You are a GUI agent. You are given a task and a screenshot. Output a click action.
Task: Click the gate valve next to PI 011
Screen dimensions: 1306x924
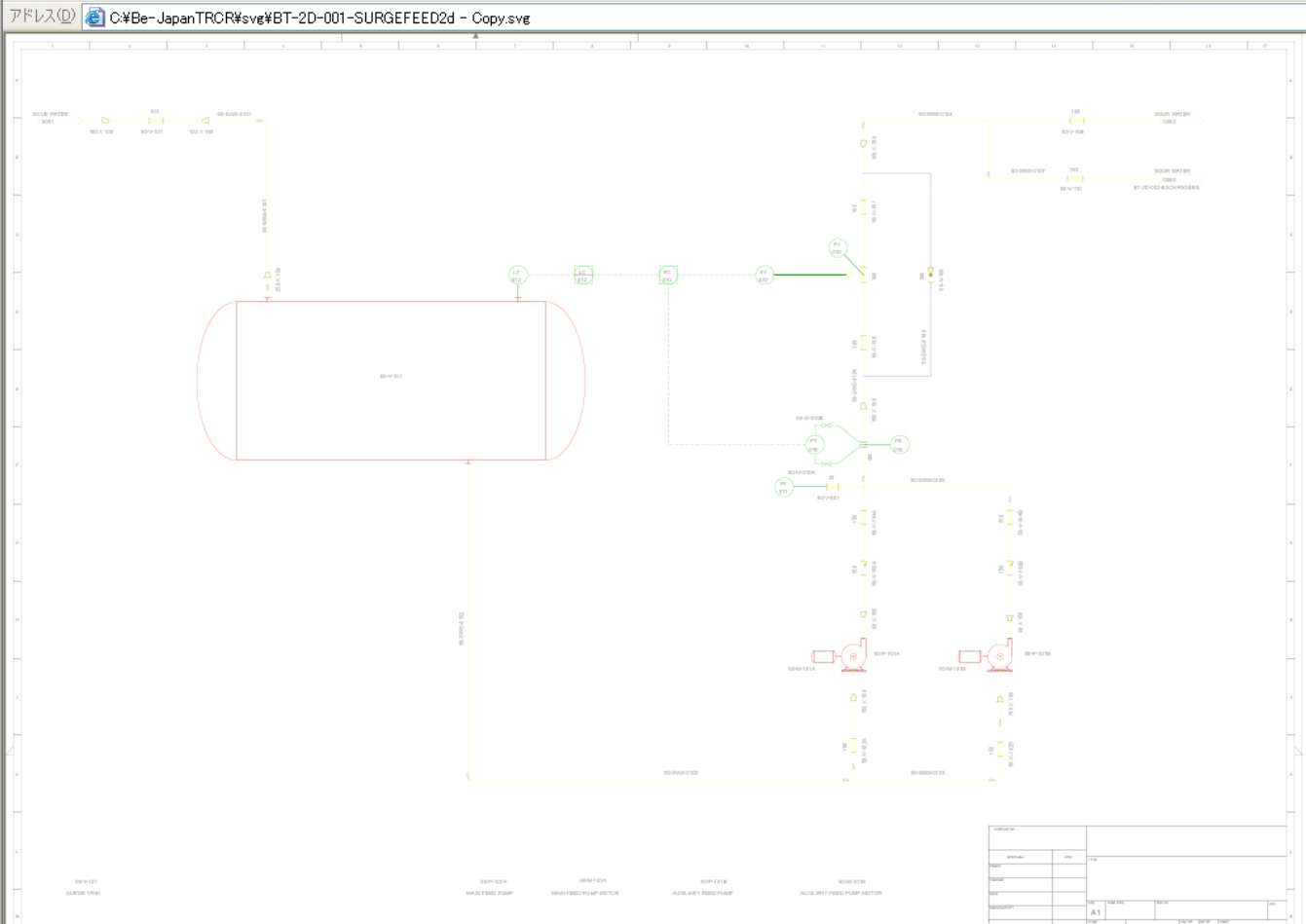click(832, 486)
